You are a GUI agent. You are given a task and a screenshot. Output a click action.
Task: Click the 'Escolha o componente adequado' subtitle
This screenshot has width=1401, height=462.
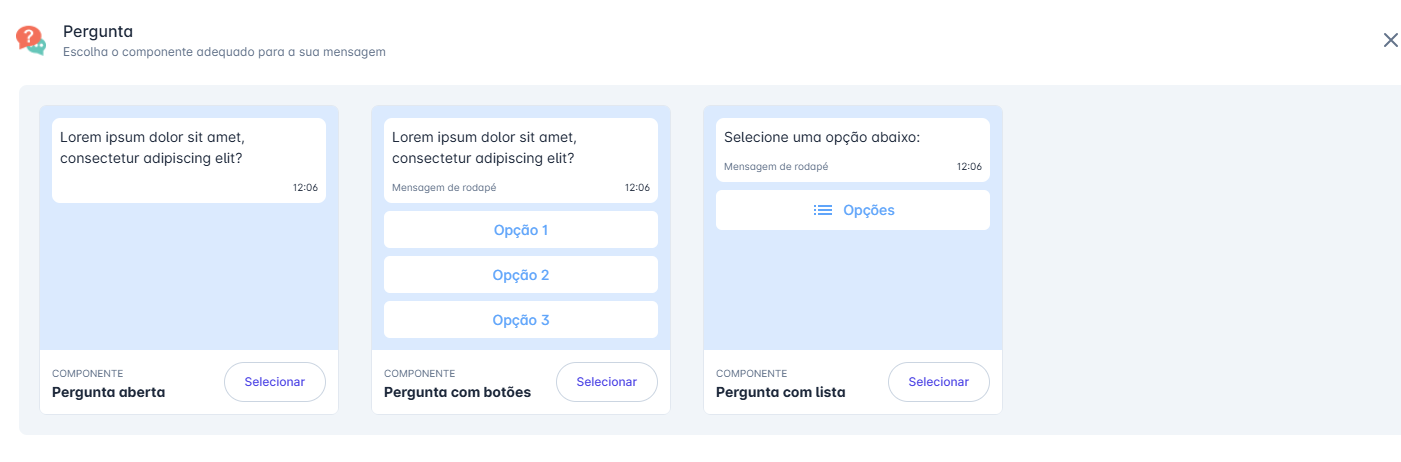(224, 51)
